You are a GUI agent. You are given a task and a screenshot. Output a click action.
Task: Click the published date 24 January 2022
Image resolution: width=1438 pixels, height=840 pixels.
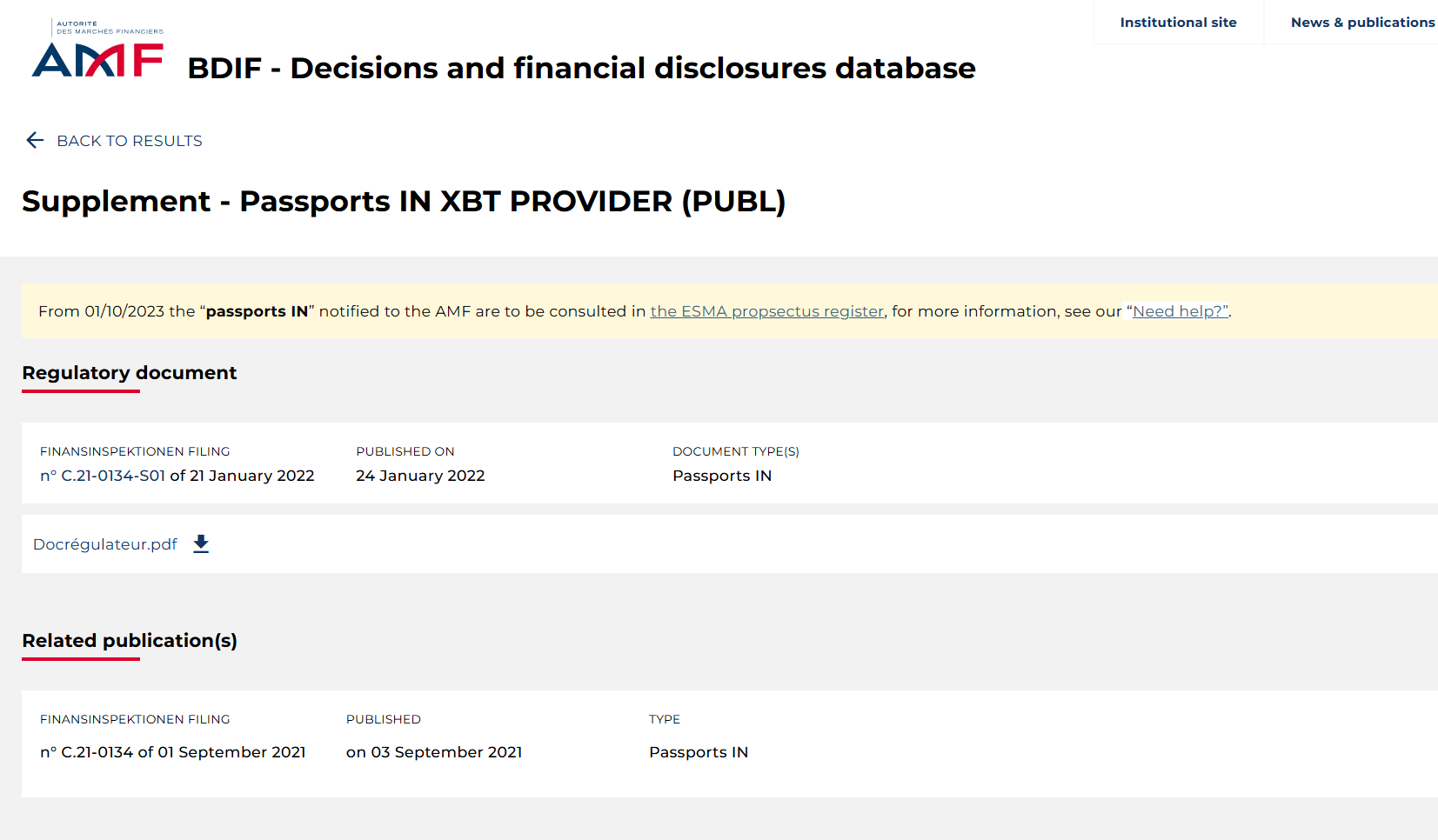click(420, 476)
